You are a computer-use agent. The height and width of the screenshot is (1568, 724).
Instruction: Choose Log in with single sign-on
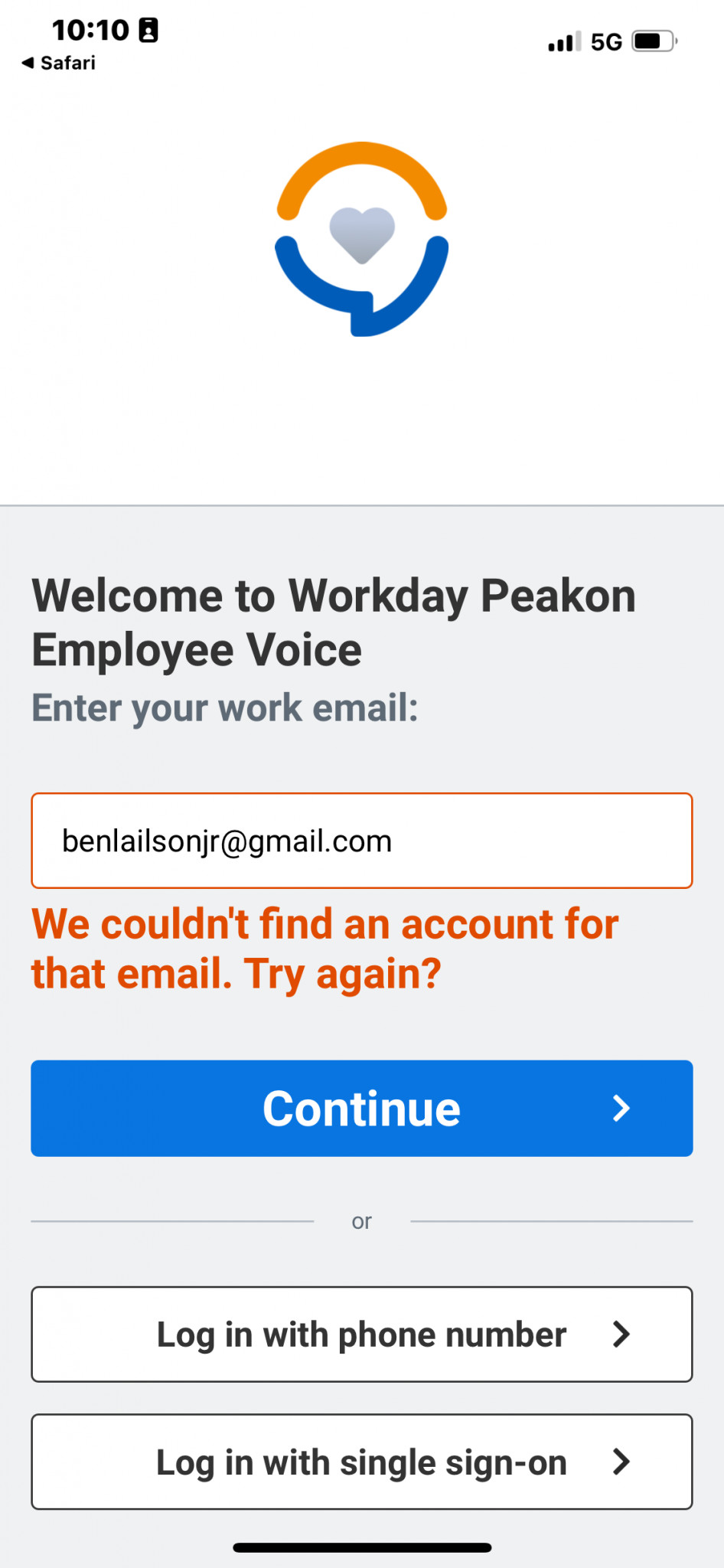tap(362, 1462)
